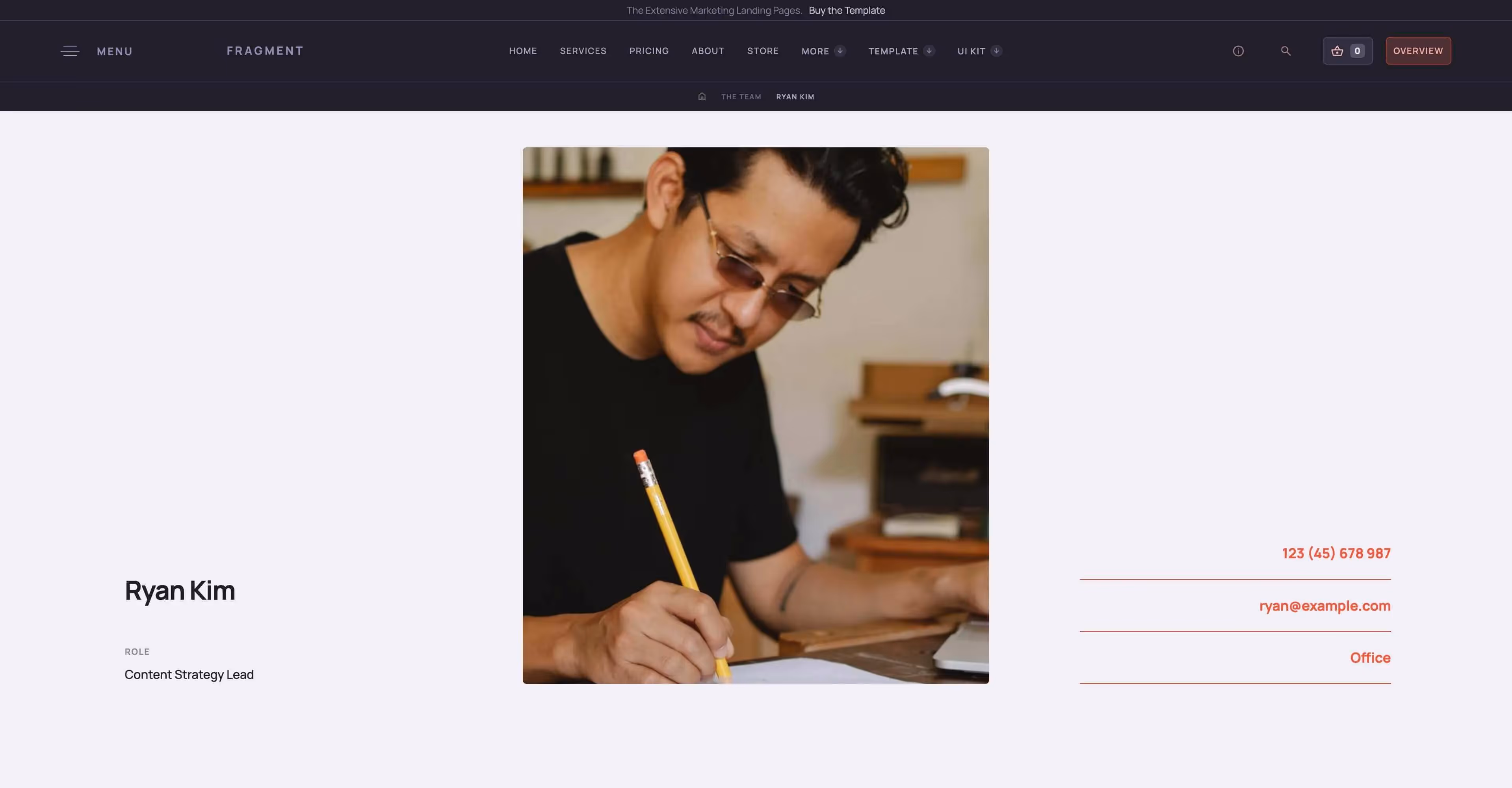Viewport: 1512px width, 788px height.
Task: Open the SERVICES nav item
Action: [583, 51]
